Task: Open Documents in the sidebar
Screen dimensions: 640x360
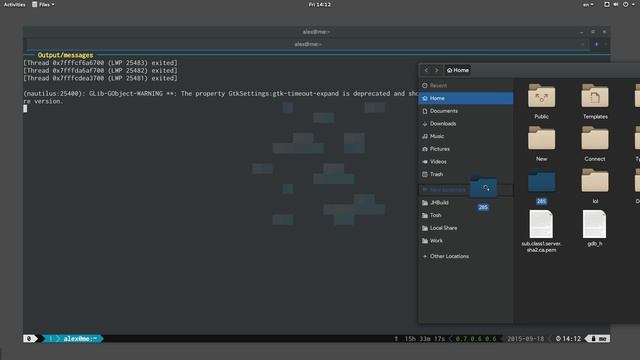Action: (466, 111)
